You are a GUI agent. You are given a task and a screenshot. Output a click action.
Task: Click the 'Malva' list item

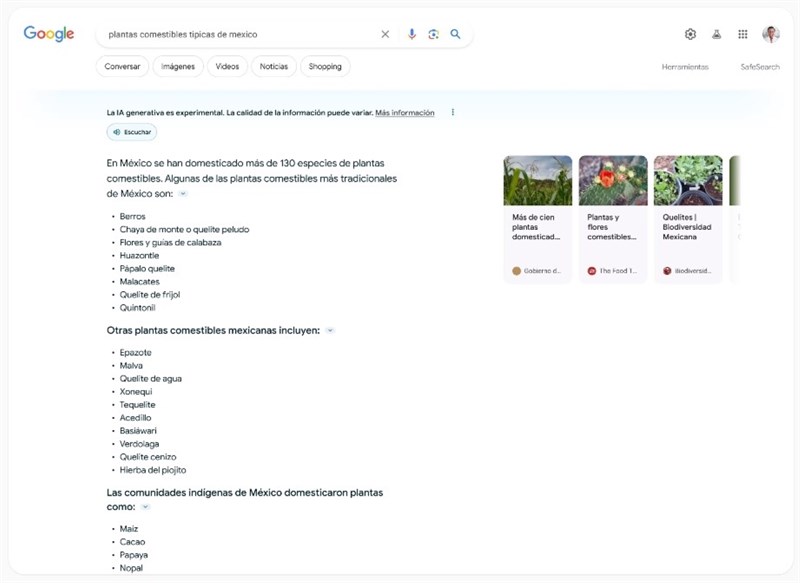[x=131, y=366]
